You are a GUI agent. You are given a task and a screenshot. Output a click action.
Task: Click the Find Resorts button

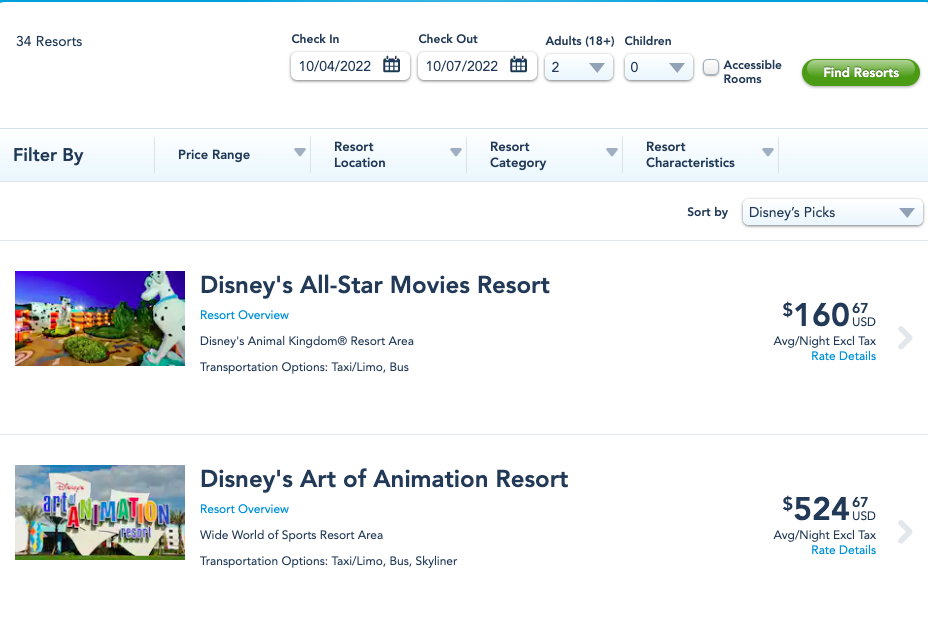(861, 73)
